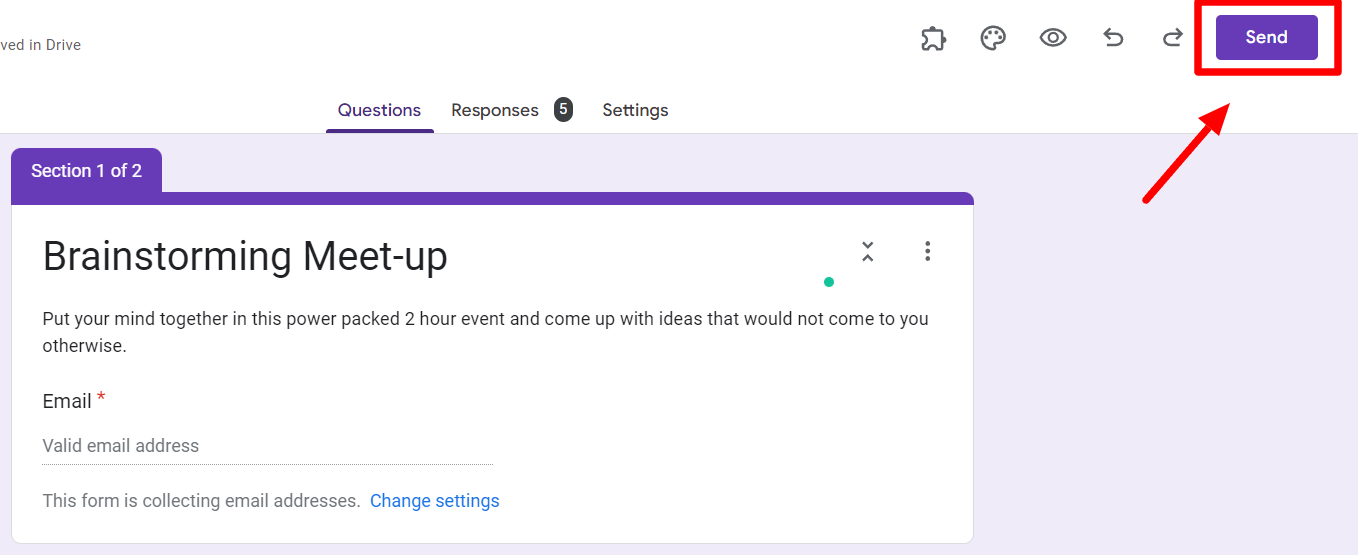Click the responses count badge showing 5
This screenshot has width=1358, height=555.
click(x=564, y=109)
